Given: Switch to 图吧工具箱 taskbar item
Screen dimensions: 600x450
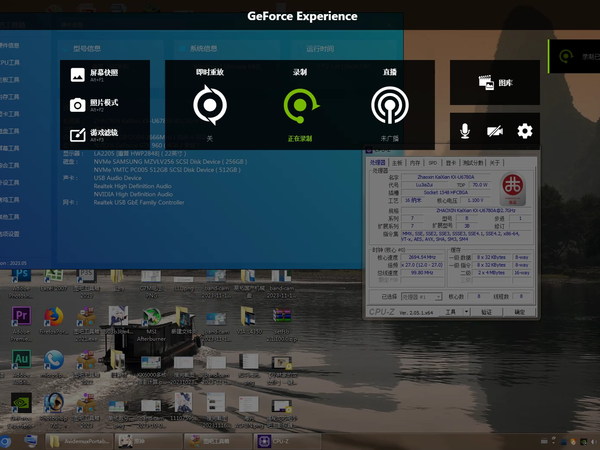Looking at the screenshot, I should [x=217, y=441].
